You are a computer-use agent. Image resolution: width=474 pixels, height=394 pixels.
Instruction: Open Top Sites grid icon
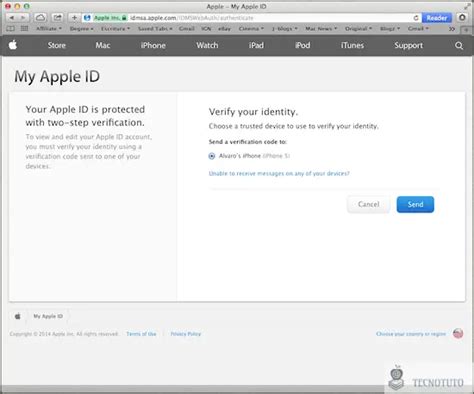tap(24, 29)
